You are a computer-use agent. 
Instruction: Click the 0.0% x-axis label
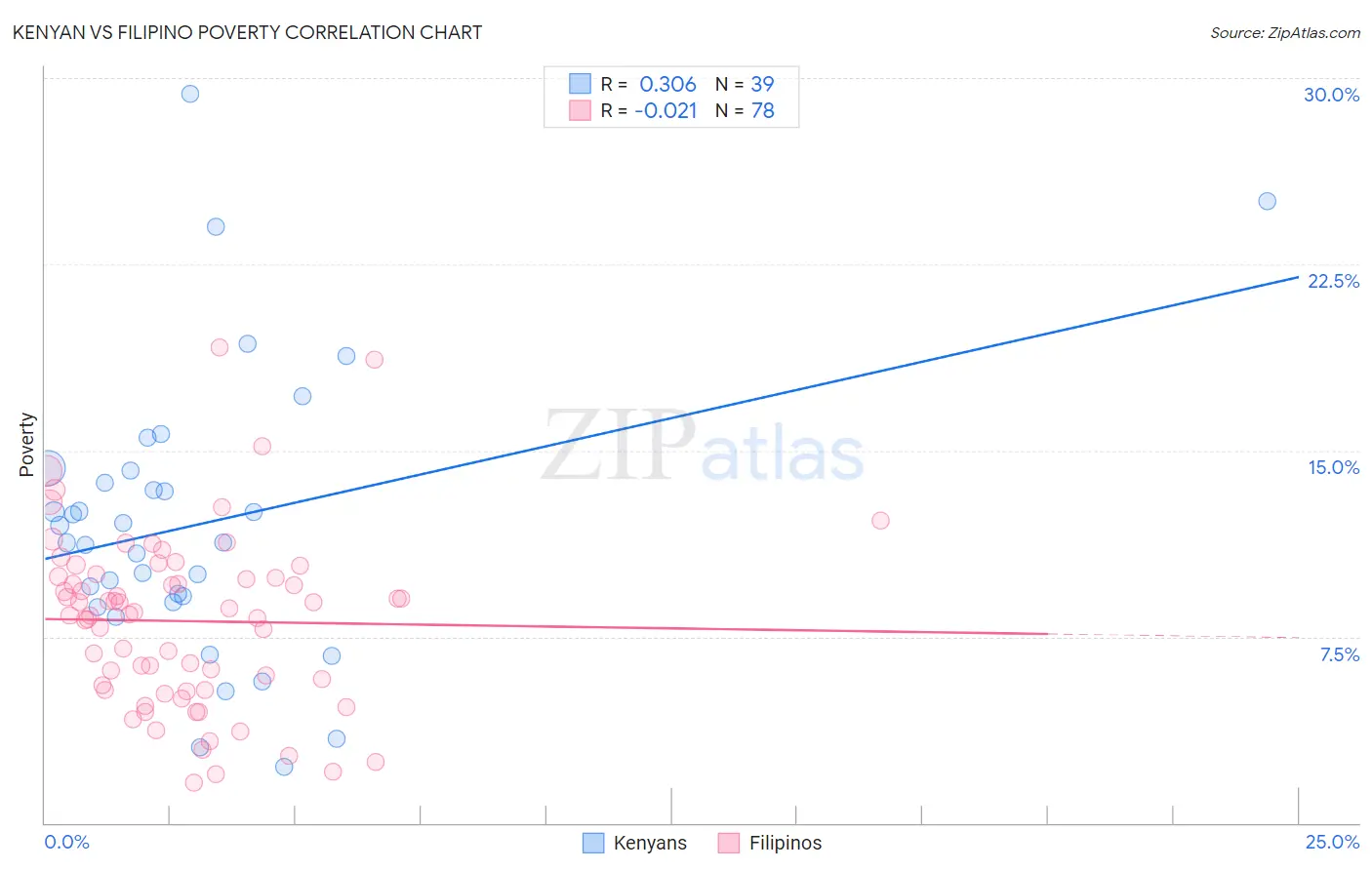point(66,842)
